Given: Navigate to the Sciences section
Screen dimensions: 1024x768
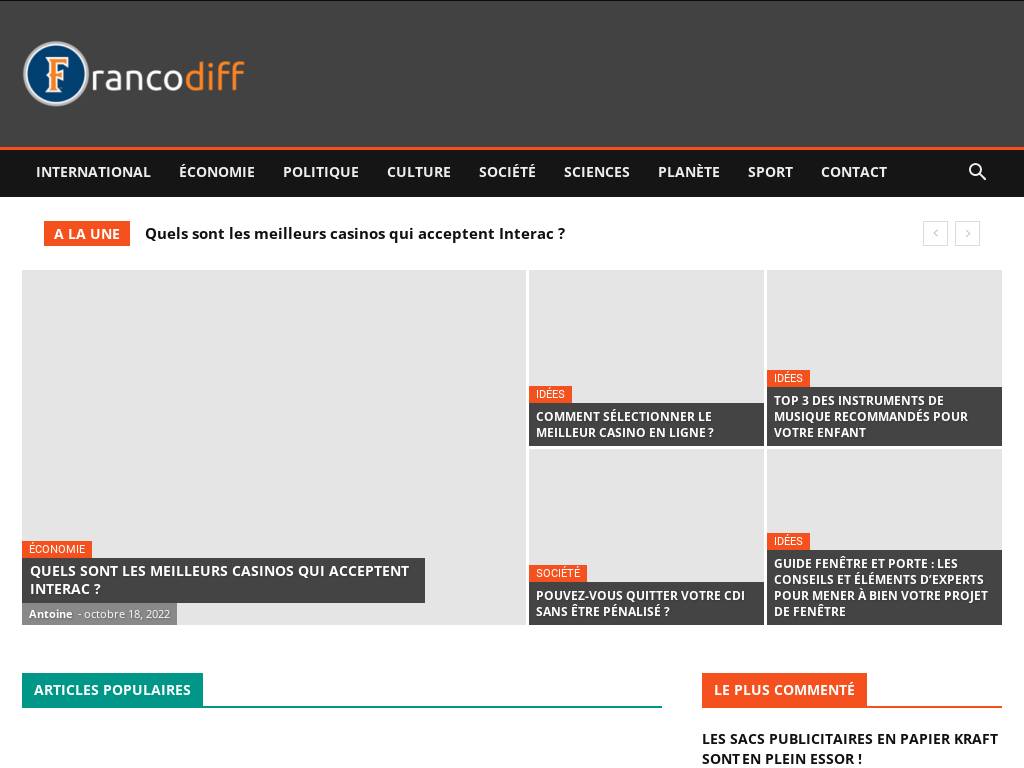Looking at the screenshot, I should pyautogui.click(x=596, y=172).
